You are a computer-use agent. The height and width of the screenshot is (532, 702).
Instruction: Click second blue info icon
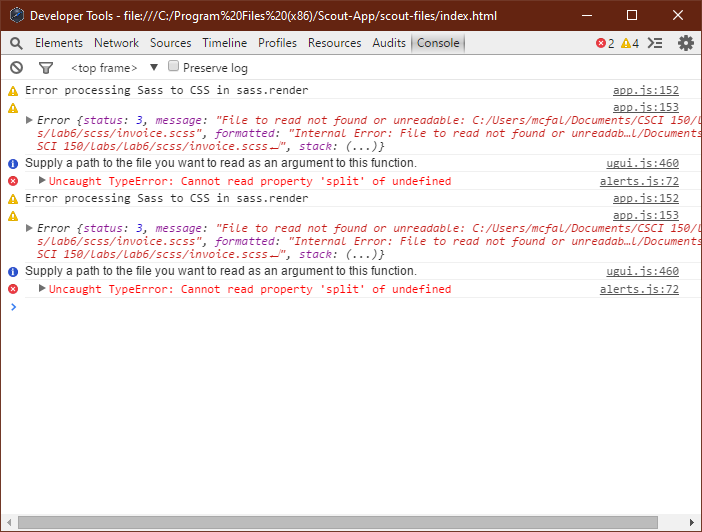[13, 272]
